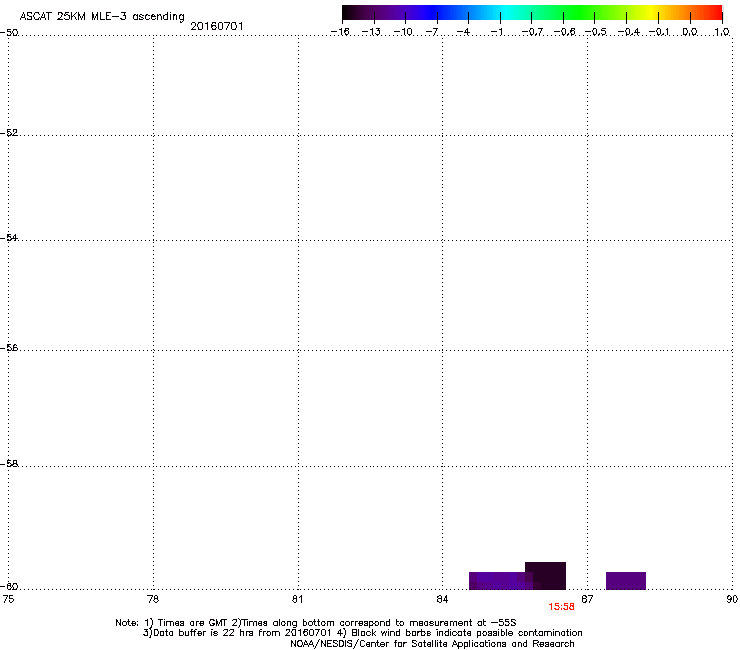This screenshot has width=740, height=650.
Task: Click the 75 longitude axis label
Action: (x=8, y=599)
